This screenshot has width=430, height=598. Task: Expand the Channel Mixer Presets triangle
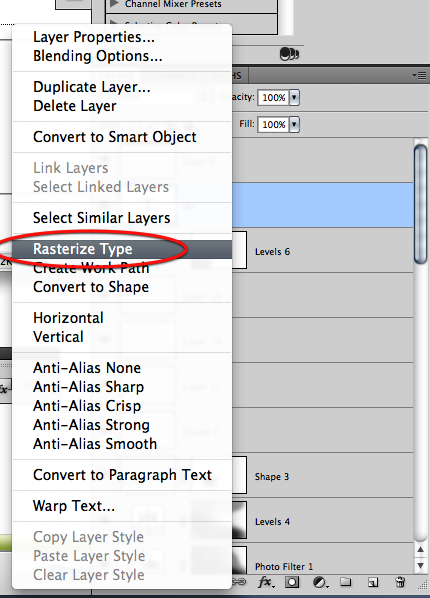point(114,4)
